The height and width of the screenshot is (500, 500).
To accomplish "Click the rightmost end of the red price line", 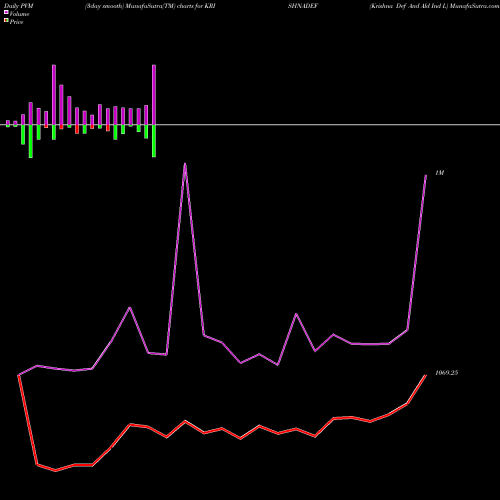I will tap(426, 375).
